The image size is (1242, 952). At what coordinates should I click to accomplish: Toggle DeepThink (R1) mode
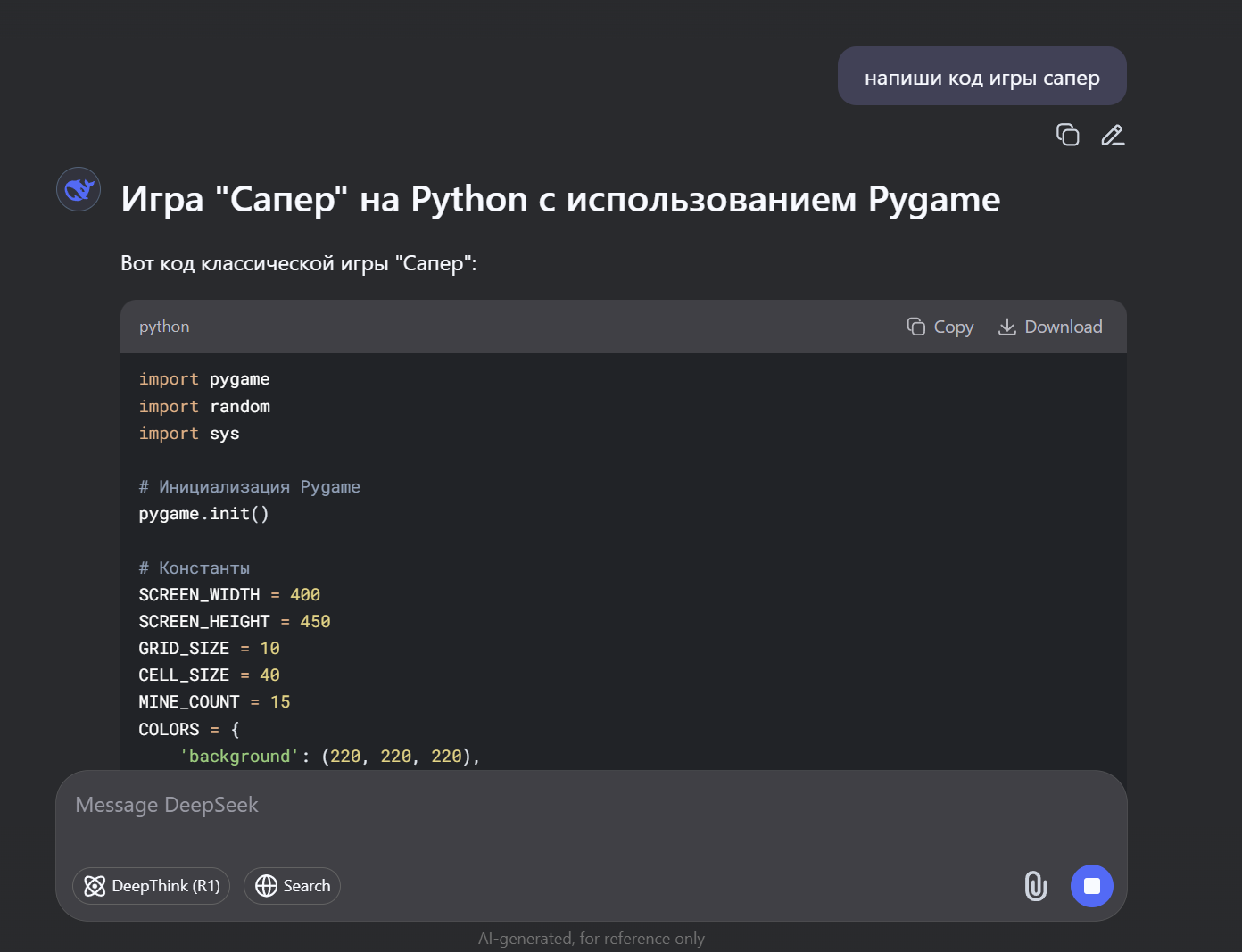point(152,886)
